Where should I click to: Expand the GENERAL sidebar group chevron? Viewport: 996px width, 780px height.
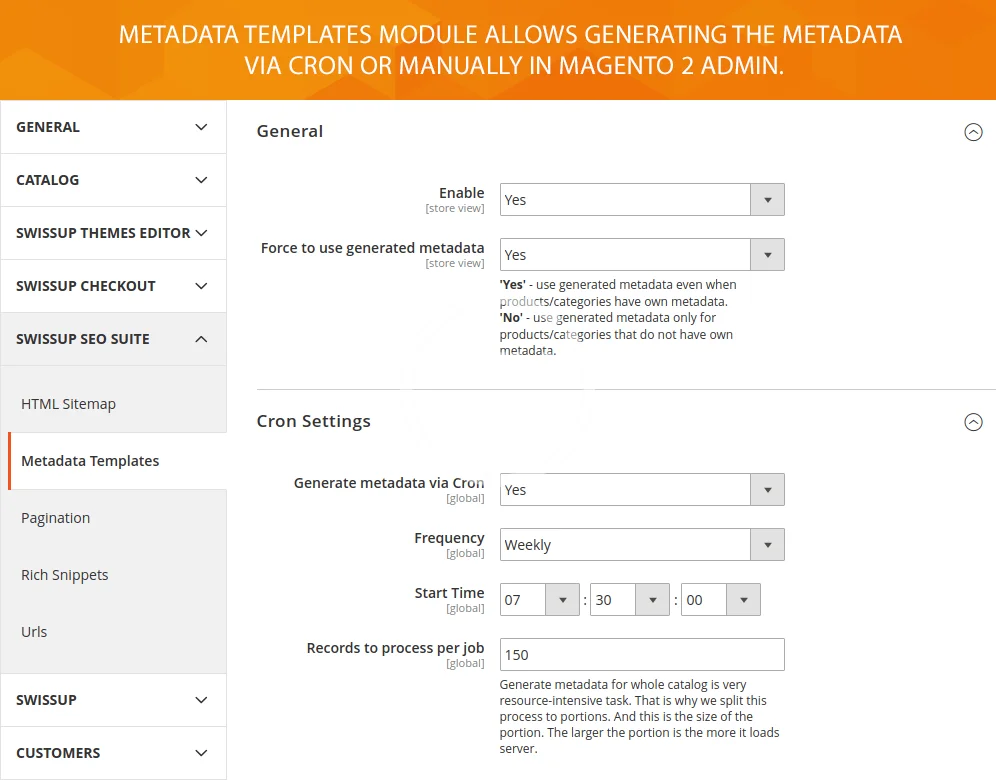point(201,127)
